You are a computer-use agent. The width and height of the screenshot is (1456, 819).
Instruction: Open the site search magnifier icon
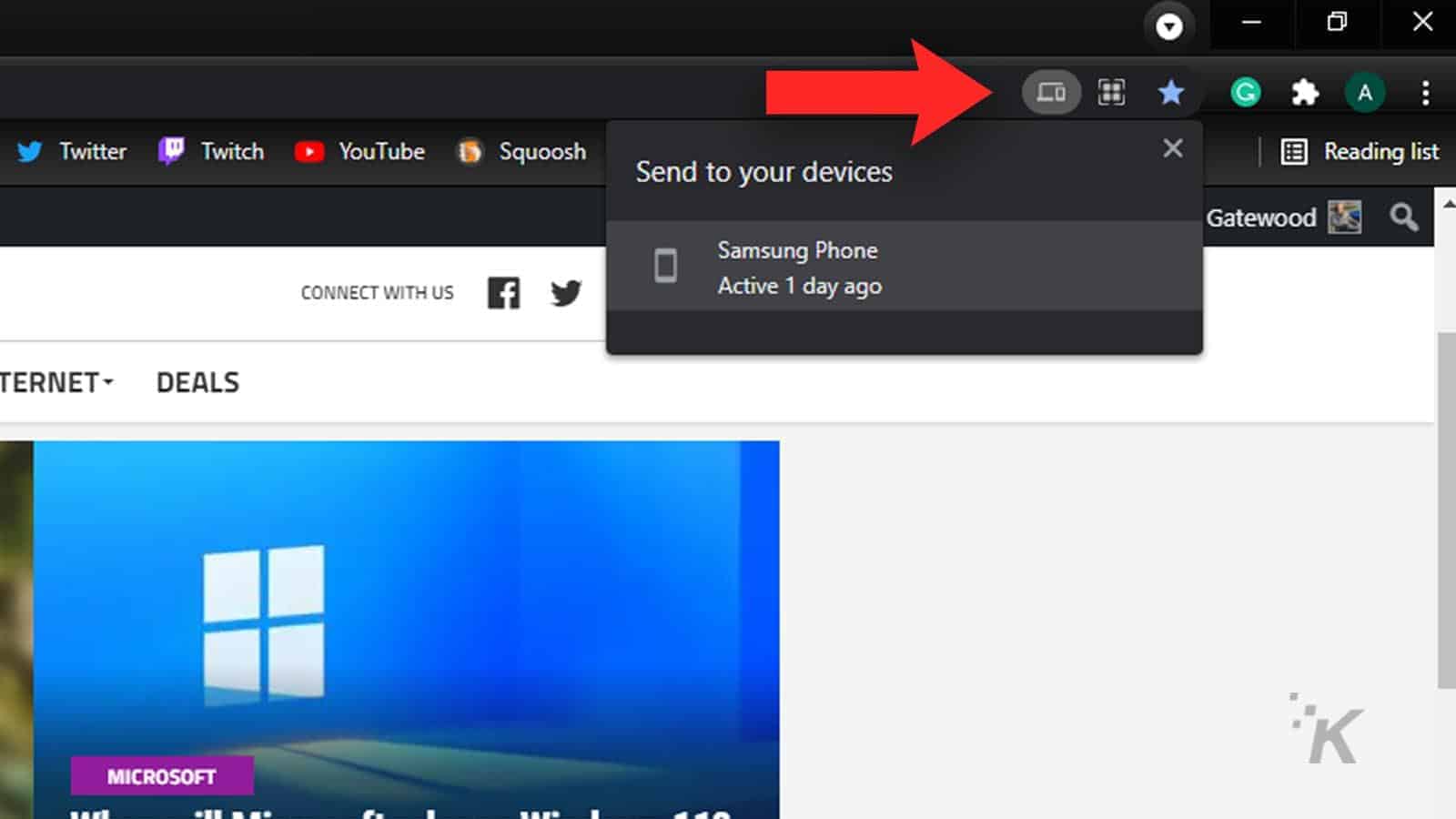tap(1402, 217)
